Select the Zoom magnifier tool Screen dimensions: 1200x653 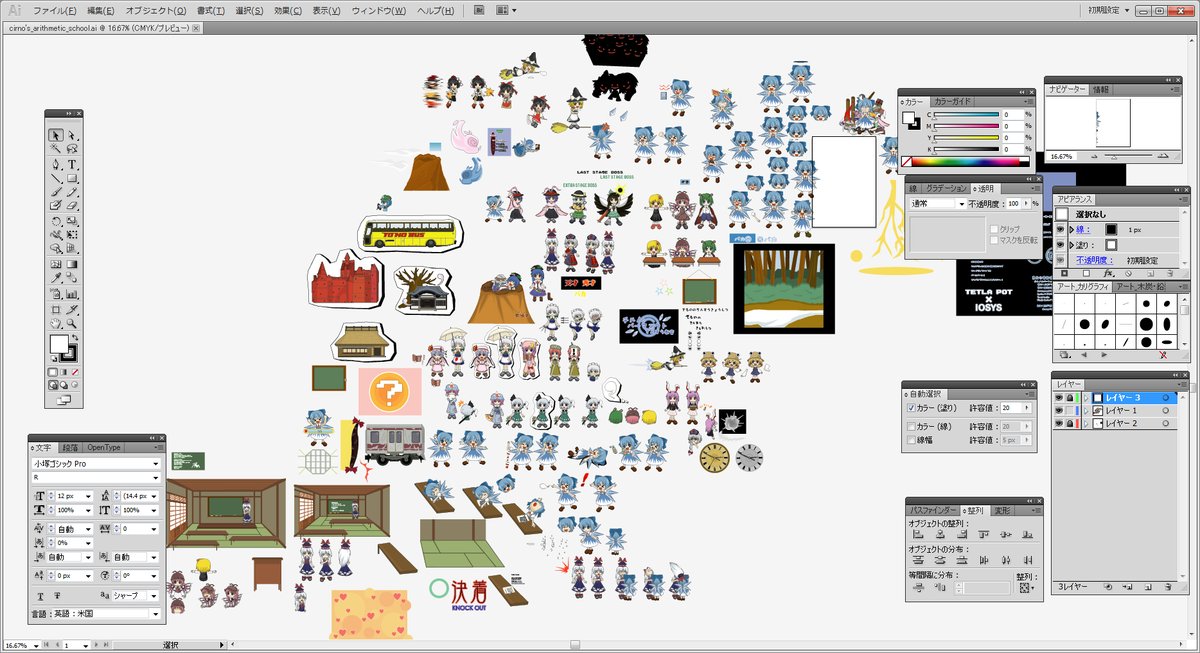pos(72,325)
